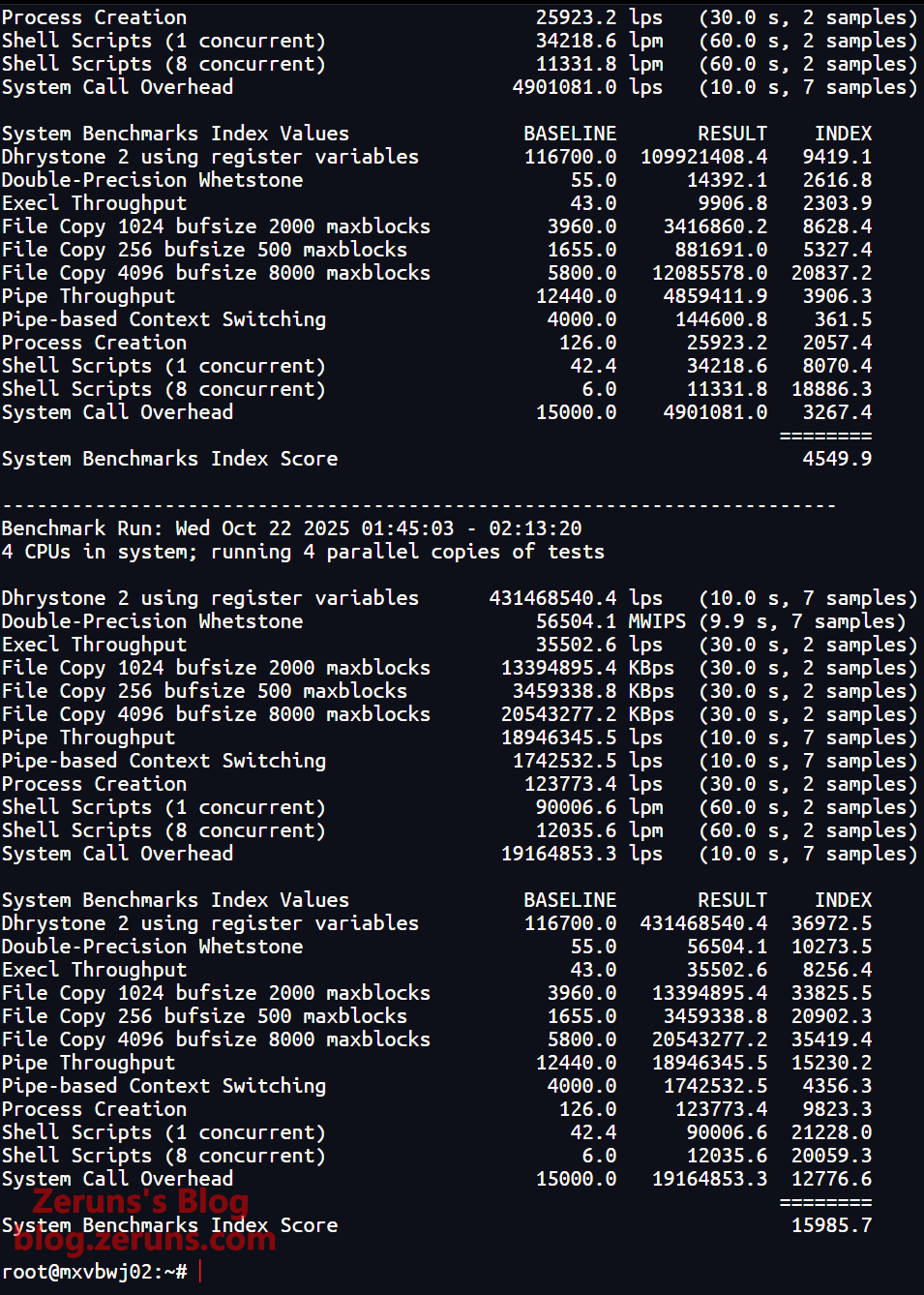Click the Zeruns's Blog watermark text
The image size is (924, 1295).
point(140,1202)
